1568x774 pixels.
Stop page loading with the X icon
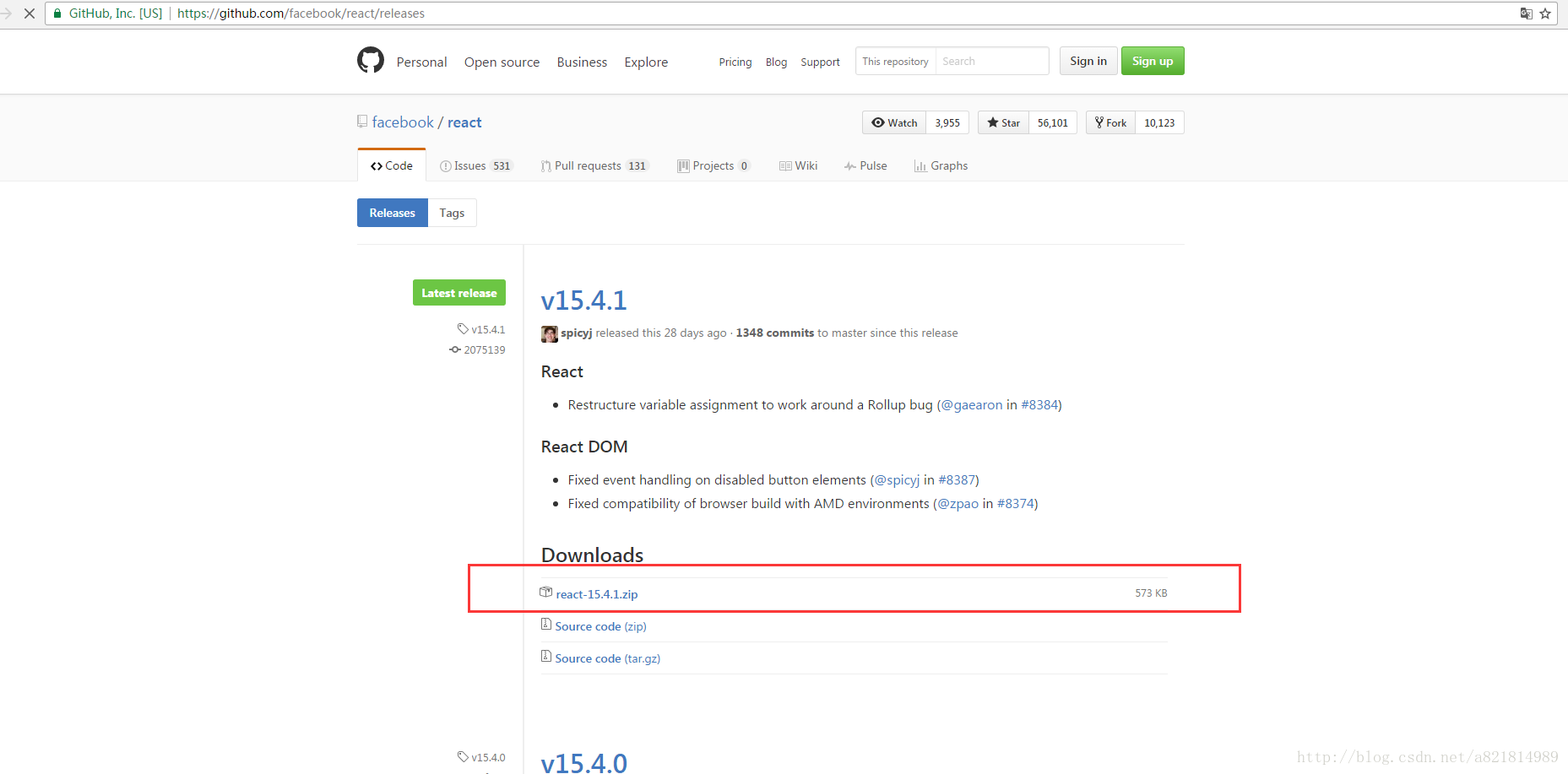[x=29, y=14]
